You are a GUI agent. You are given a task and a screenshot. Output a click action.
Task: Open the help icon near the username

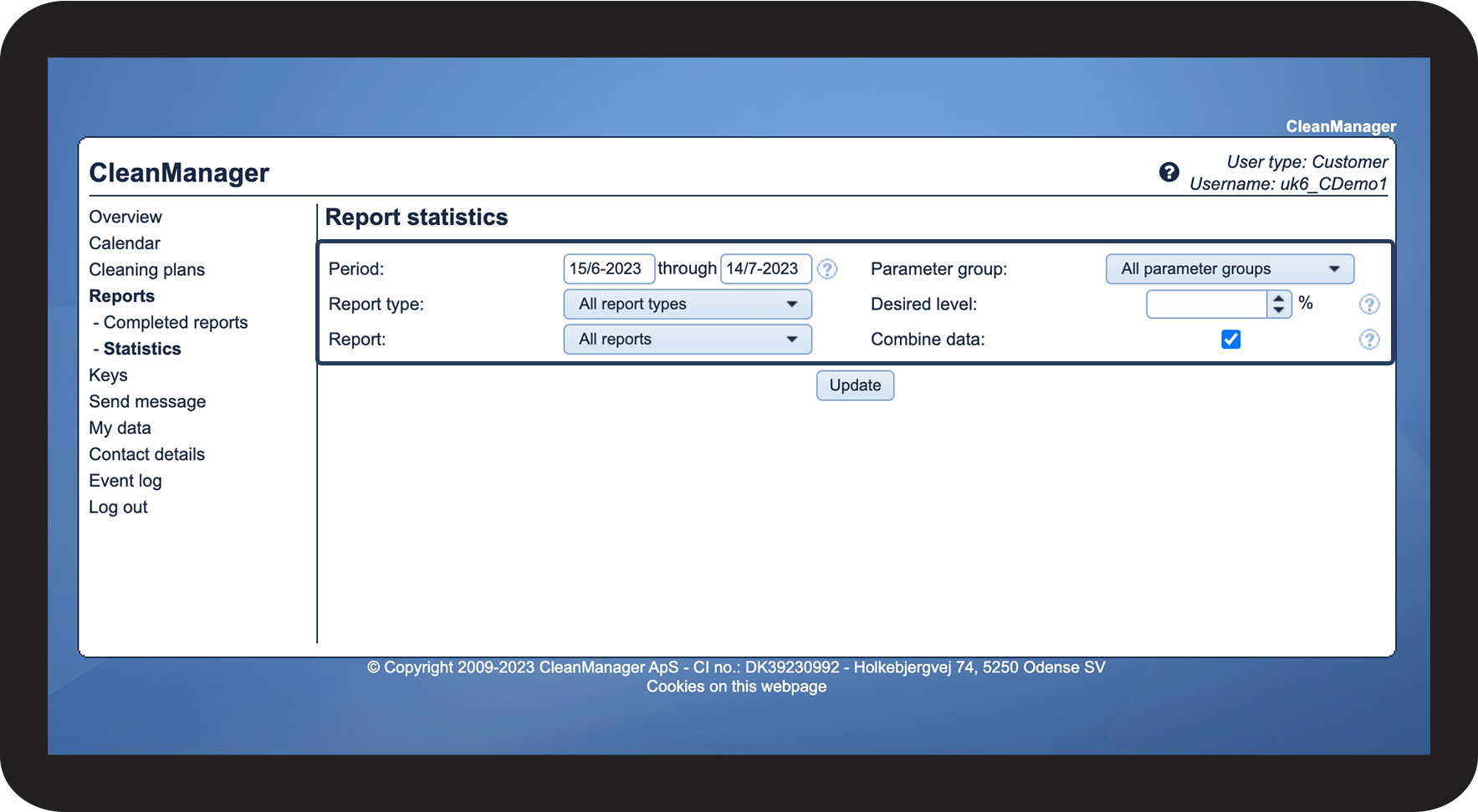click(1169, 172)
